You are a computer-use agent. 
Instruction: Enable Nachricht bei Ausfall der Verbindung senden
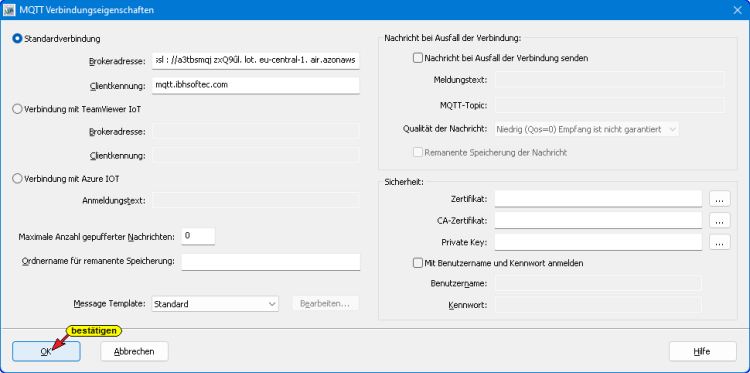418,58
